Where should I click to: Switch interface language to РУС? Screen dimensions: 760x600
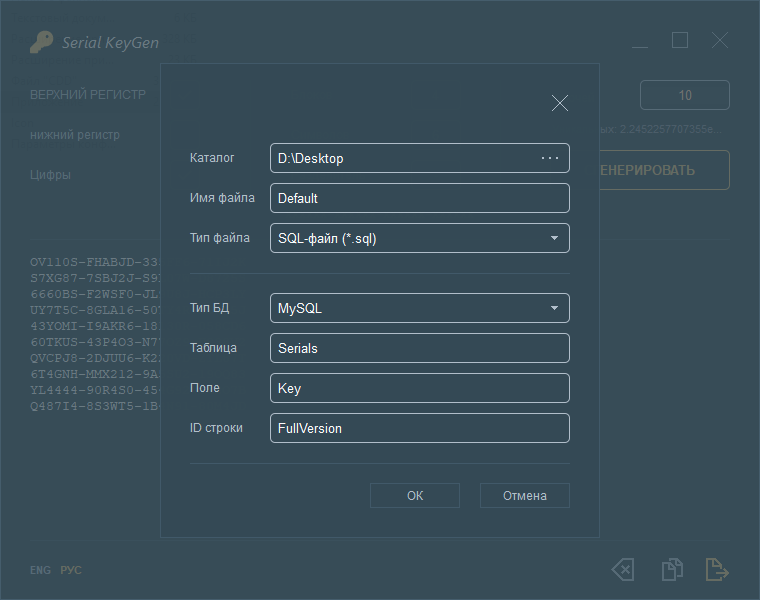[x=71, y=570]
